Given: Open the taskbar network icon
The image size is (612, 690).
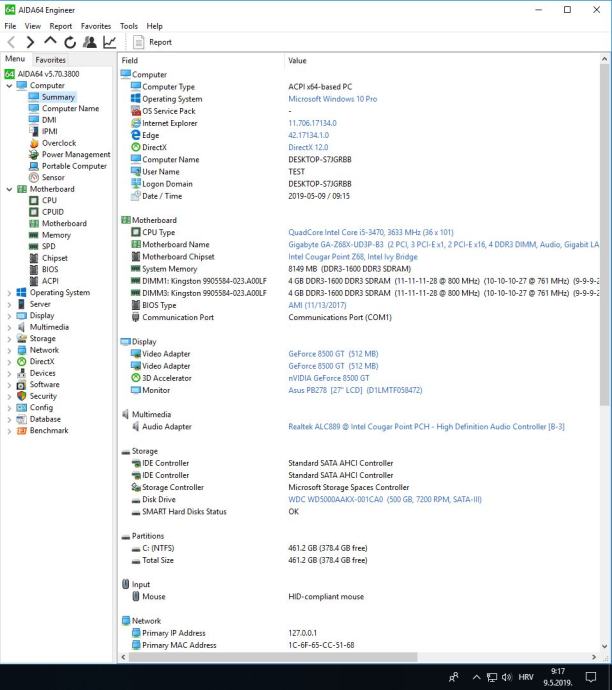Looking at the screenshot, I should 491,677.
